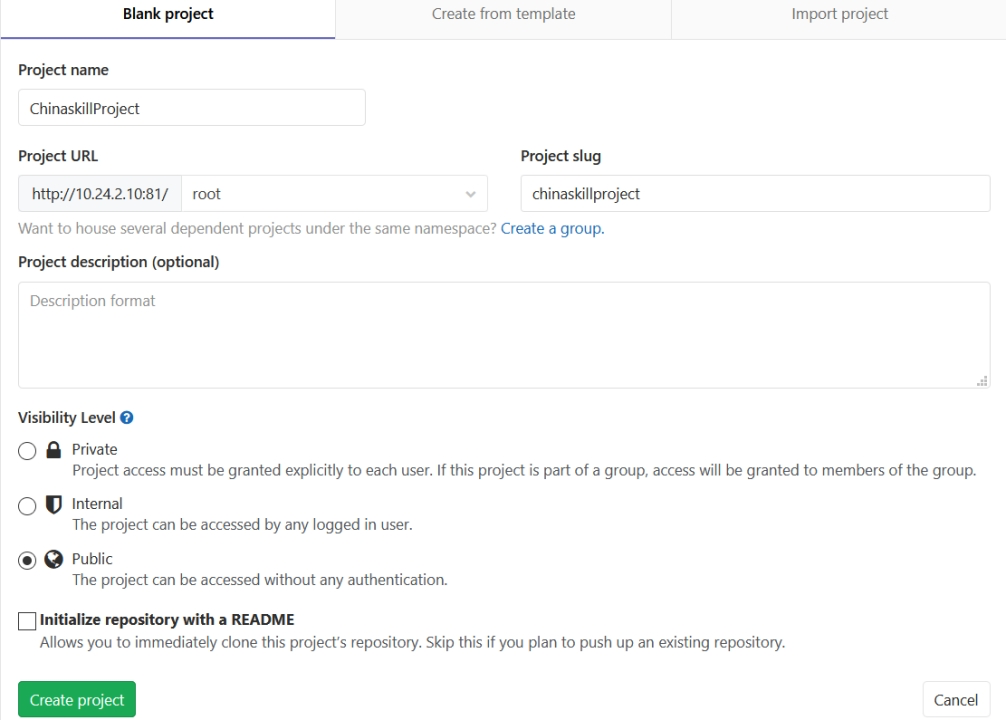1006x720 pixels.
Task: Click the Project description (optional) label
Action: point(119,262)
